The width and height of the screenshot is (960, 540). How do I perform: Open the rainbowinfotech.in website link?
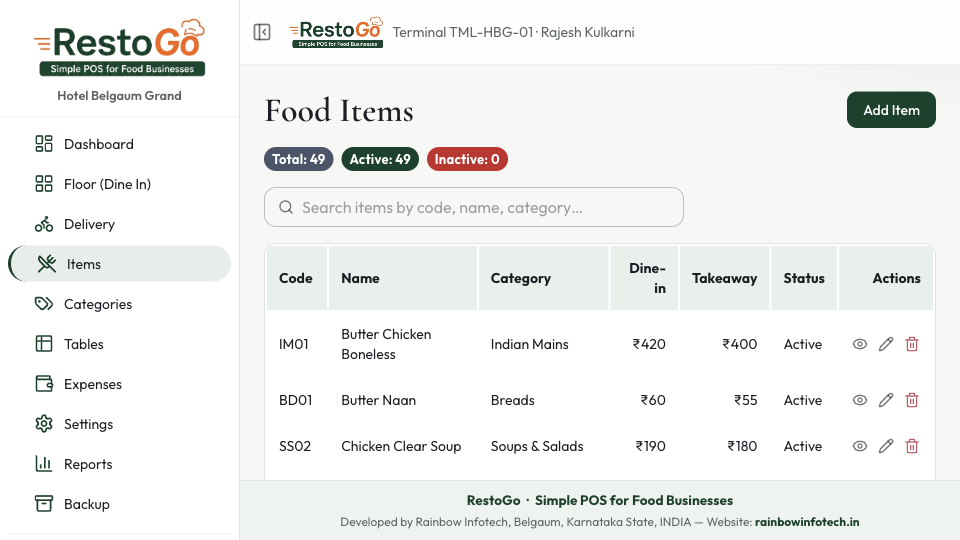tap(807, 522)
